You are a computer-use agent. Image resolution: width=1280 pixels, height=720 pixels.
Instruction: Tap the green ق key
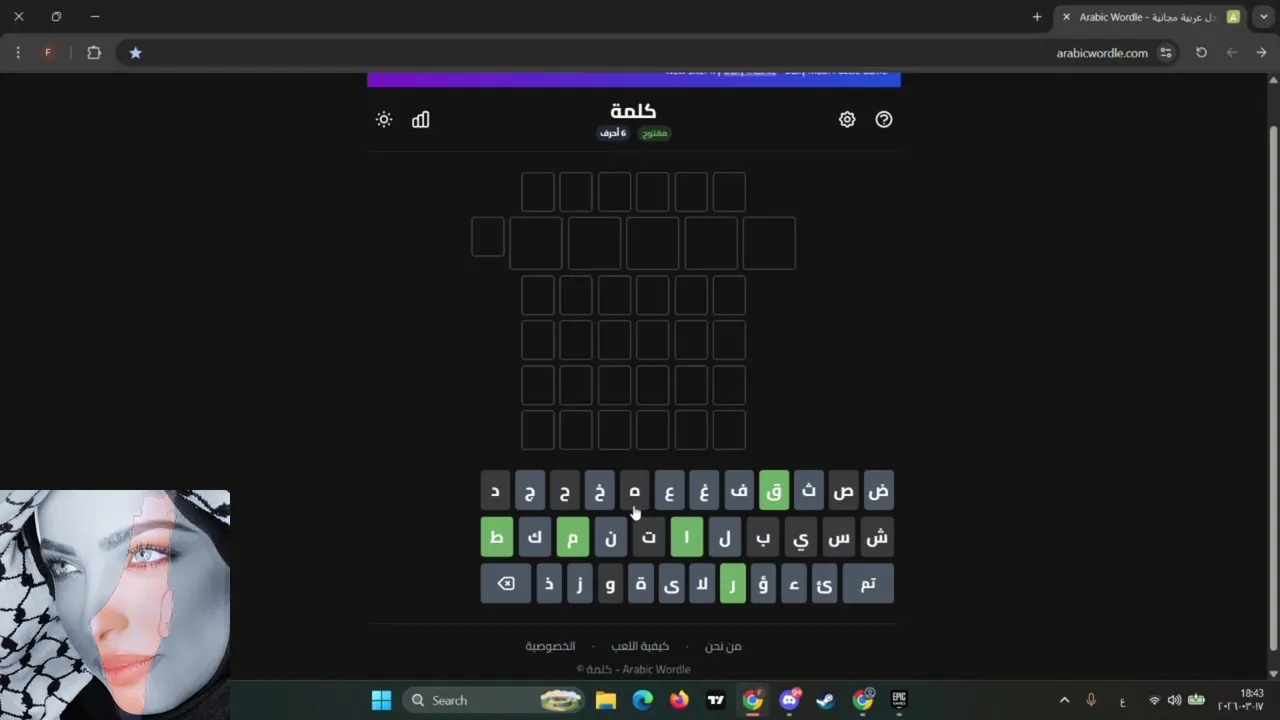[x=774, y=491]
